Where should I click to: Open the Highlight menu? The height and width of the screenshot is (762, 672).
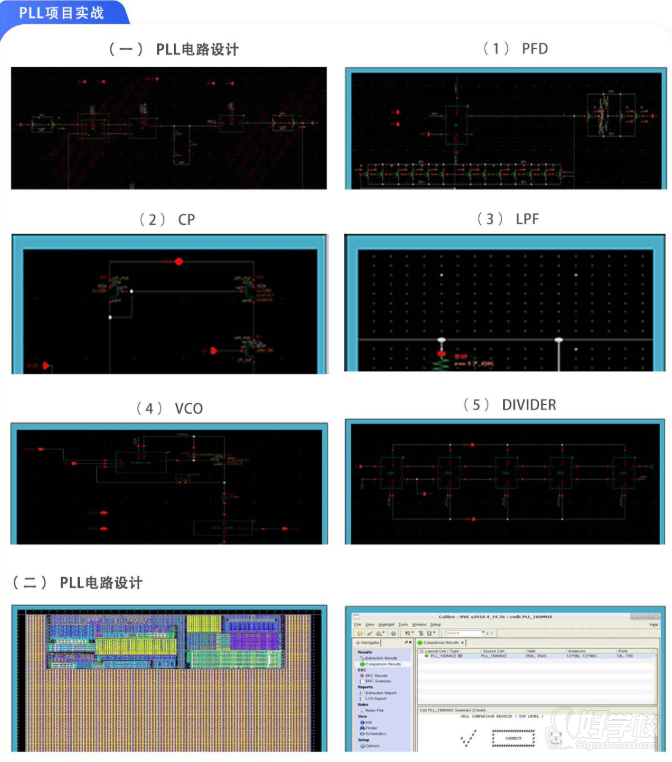point(386,625)
